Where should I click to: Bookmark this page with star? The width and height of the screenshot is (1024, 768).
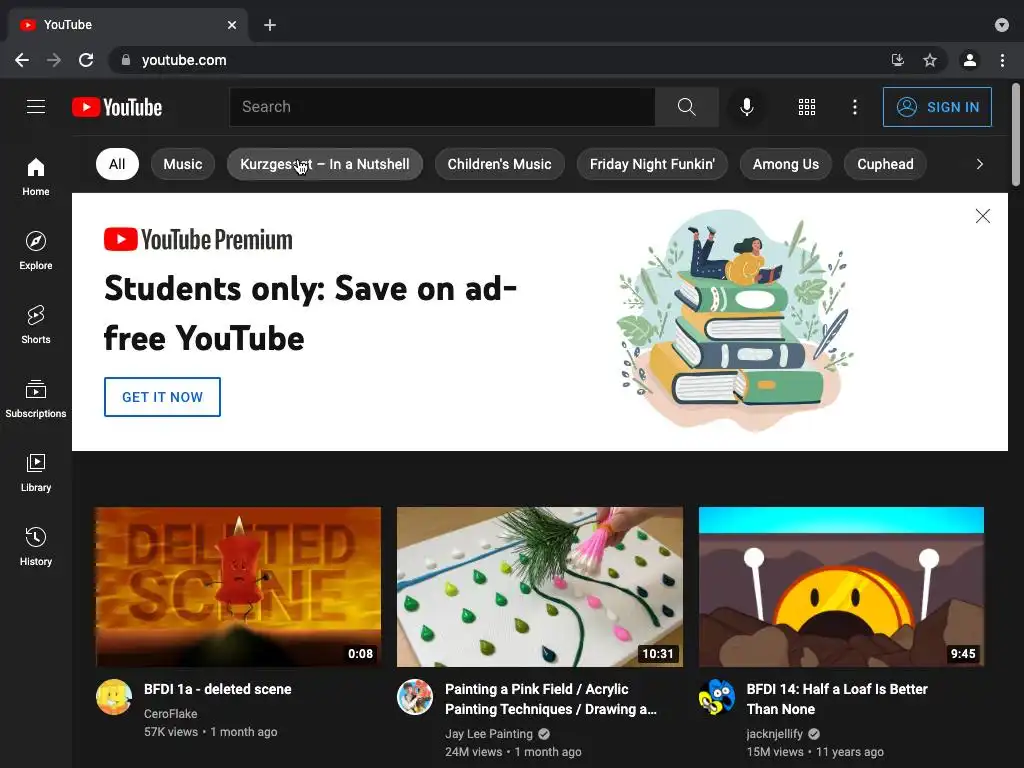pyautogui.click(x=930, y=60)
